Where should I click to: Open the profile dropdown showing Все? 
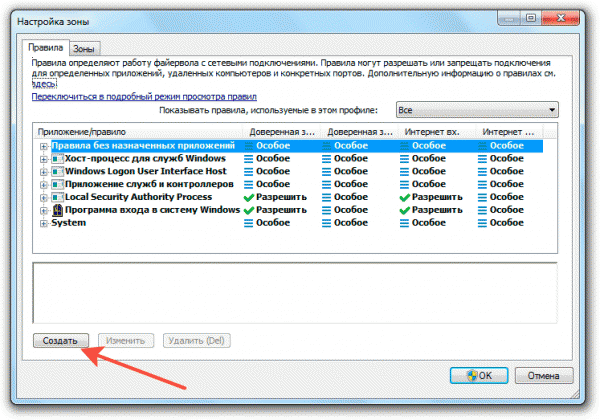click(x=477, y=110)
